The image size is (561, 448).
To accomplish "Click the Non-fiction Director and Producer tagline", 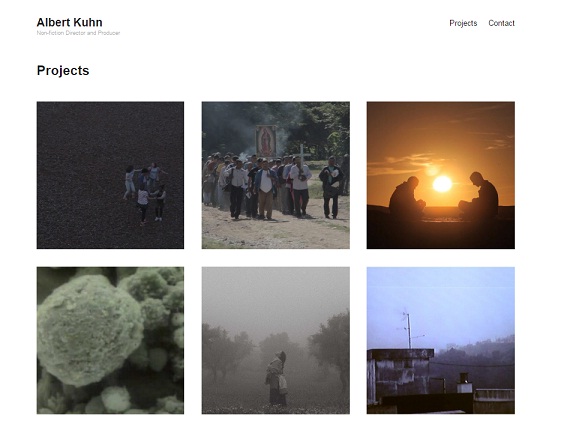I will [x=78, y=33].
